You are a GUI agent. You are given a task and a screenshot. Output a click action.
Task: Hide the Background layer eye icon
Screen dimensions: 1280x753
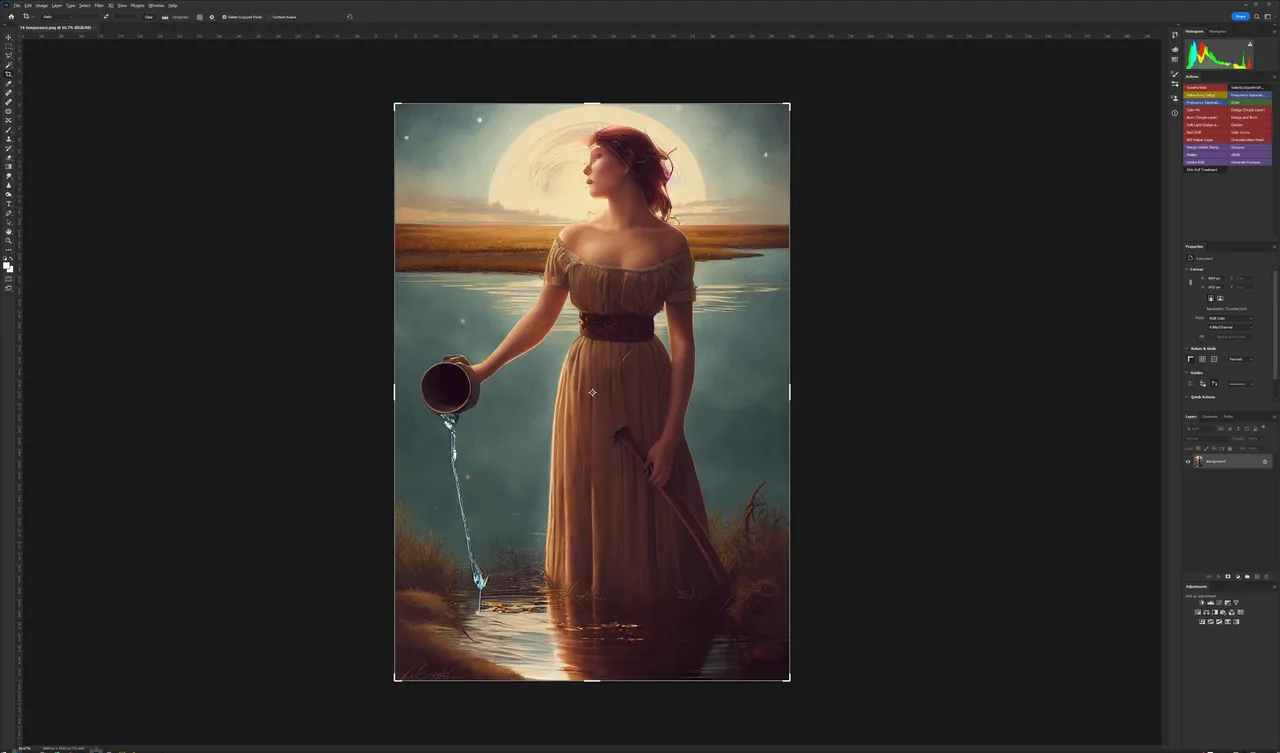[1188, 462]
